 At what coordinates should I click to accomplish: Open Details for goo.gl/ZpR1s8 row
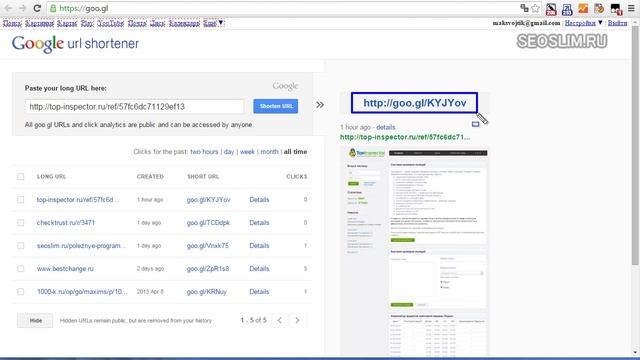(x=259, y=269)
